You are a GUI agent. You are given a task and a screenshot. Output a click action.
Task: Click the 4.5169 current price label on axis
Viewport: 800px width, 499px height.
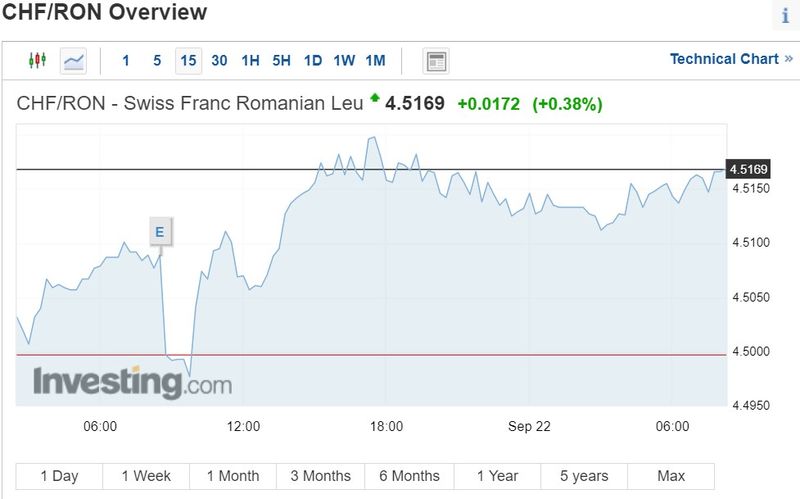(x=748, y=169)
